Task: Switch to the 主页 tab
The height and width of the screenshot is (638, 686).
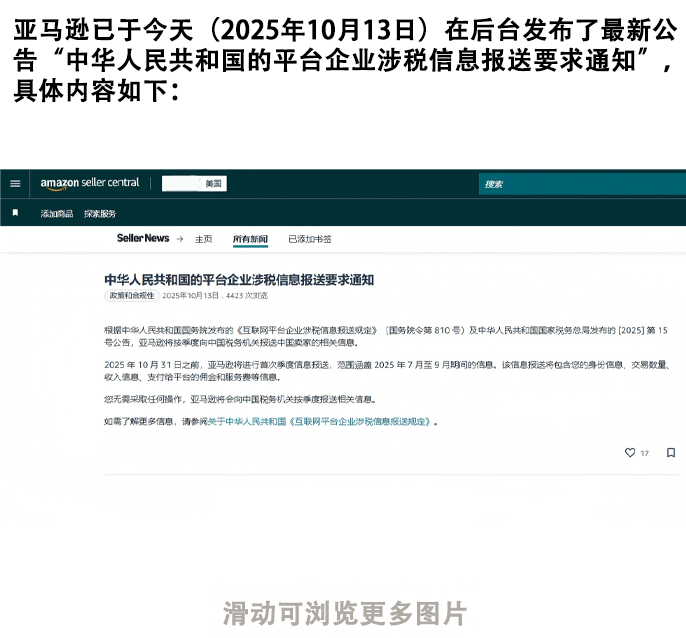Action: tap(203, 239)
